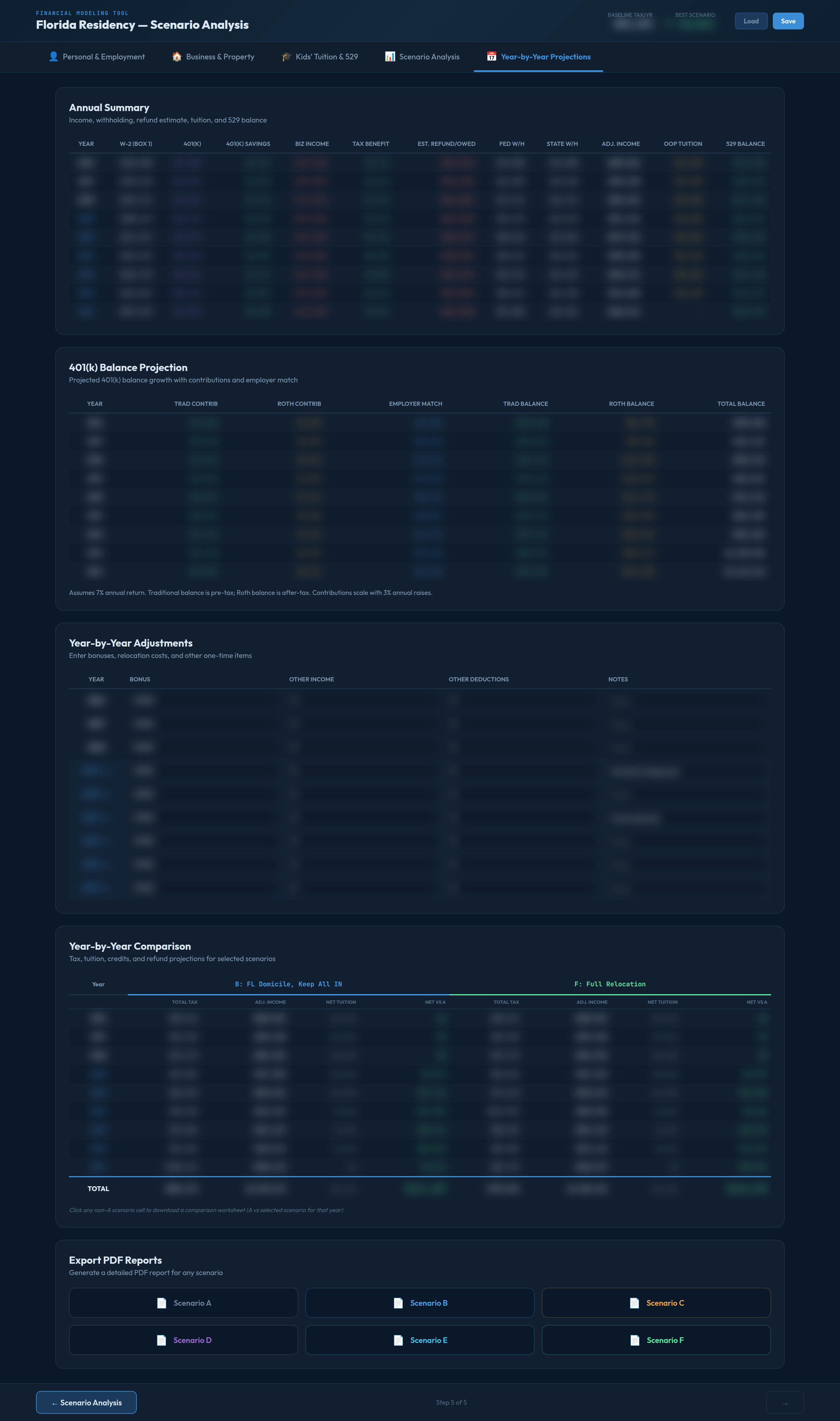840x1421 pixels.
Task: Open the Scenario Analysis tab
Action: coord(429,57)
